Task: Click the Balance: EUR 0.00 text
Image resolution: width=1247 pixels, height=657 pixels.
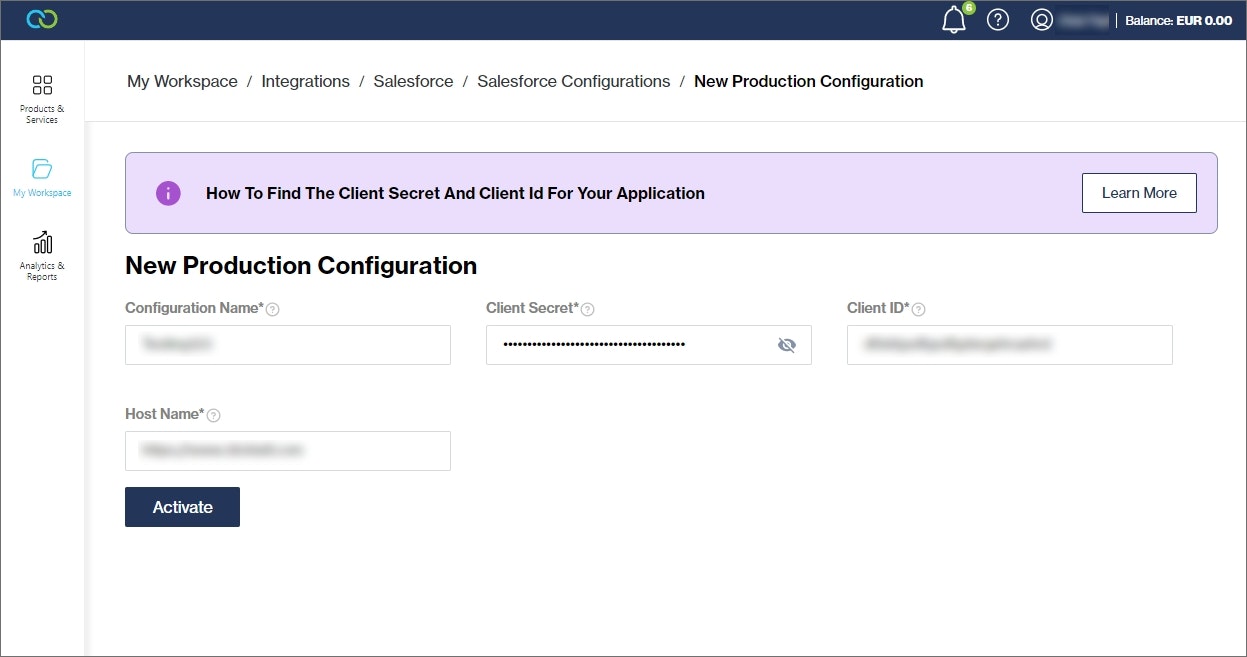Action: click(x=1179, y=20)
